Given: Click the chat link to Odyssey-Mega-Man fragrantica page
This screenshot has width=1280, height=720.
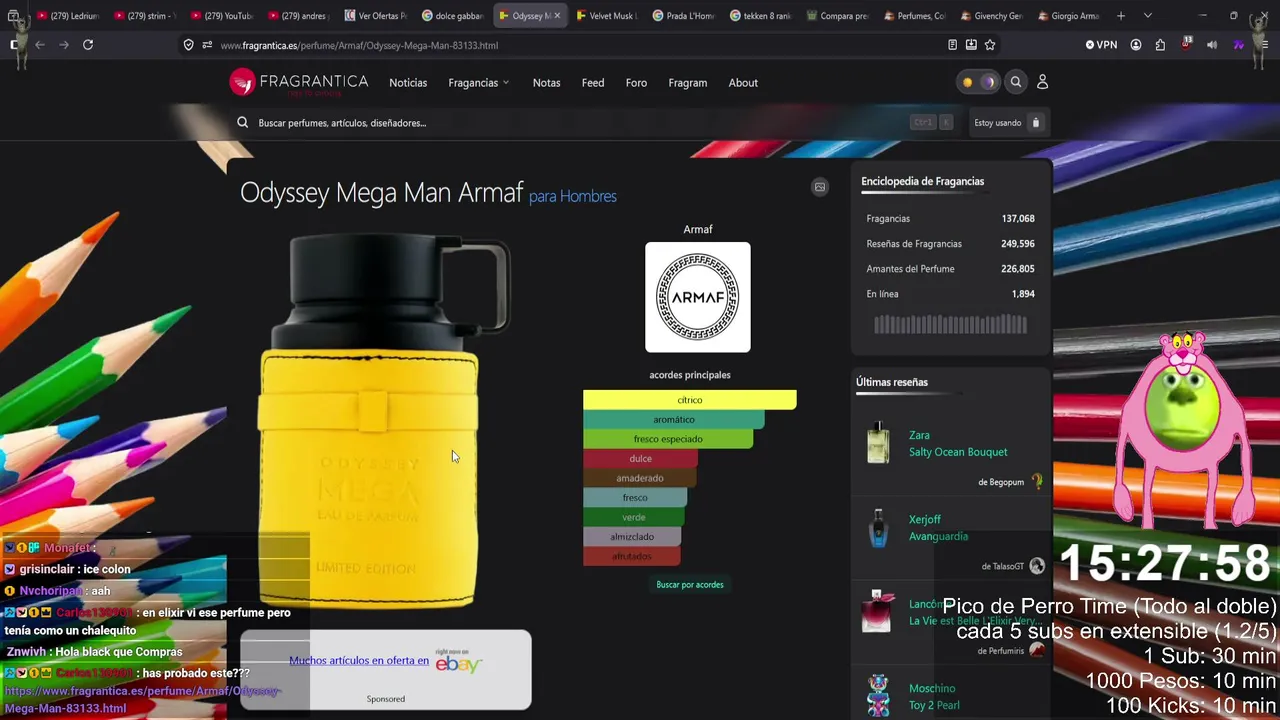Looking at the screenshot, I should [x=142, y=700].
